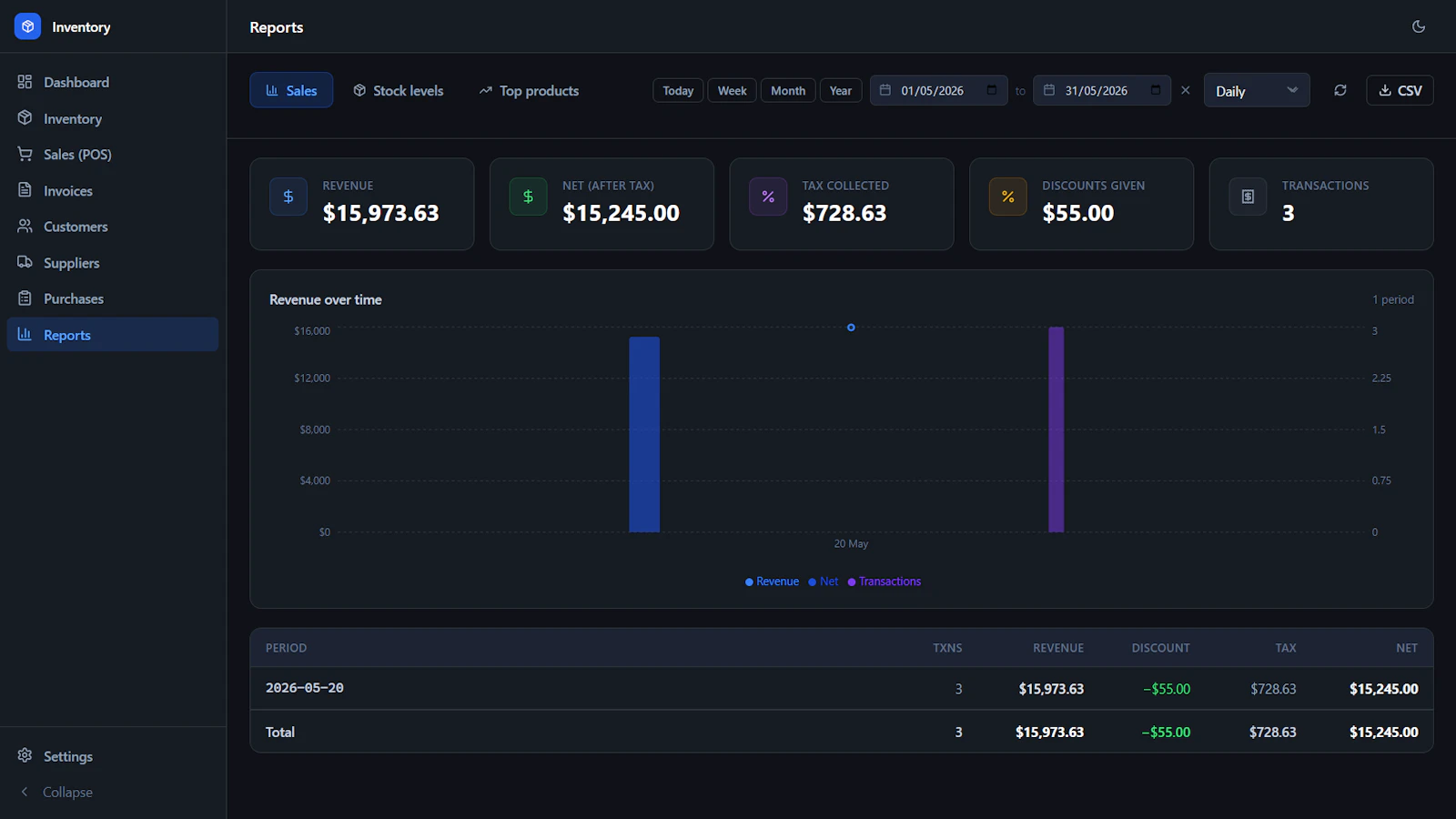Click the 2026-05-20 period row
The height and width of the screenshot is (819, 1456).
point(842,689)
